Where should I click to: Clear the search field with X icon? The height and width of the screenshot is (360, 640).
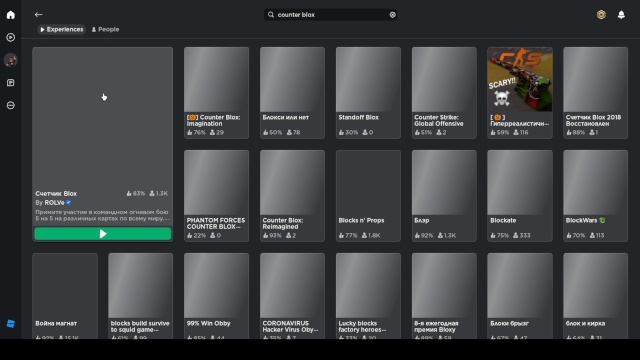(392, 15)
